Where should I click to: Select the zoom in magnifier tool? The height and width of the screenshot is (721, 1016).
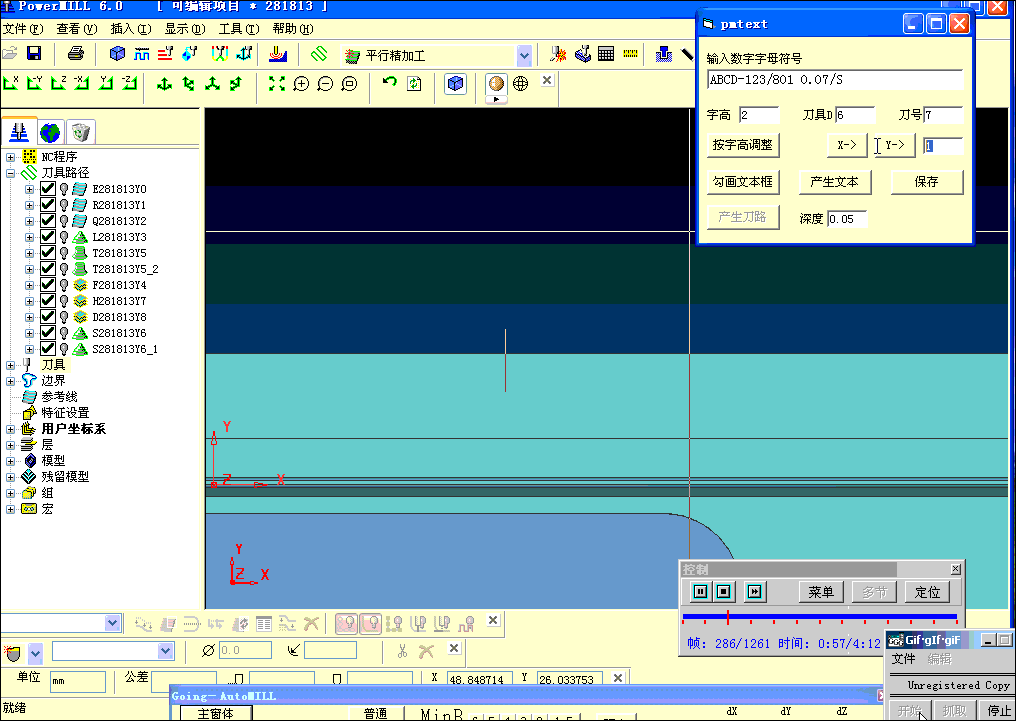(x=301, y=82)
